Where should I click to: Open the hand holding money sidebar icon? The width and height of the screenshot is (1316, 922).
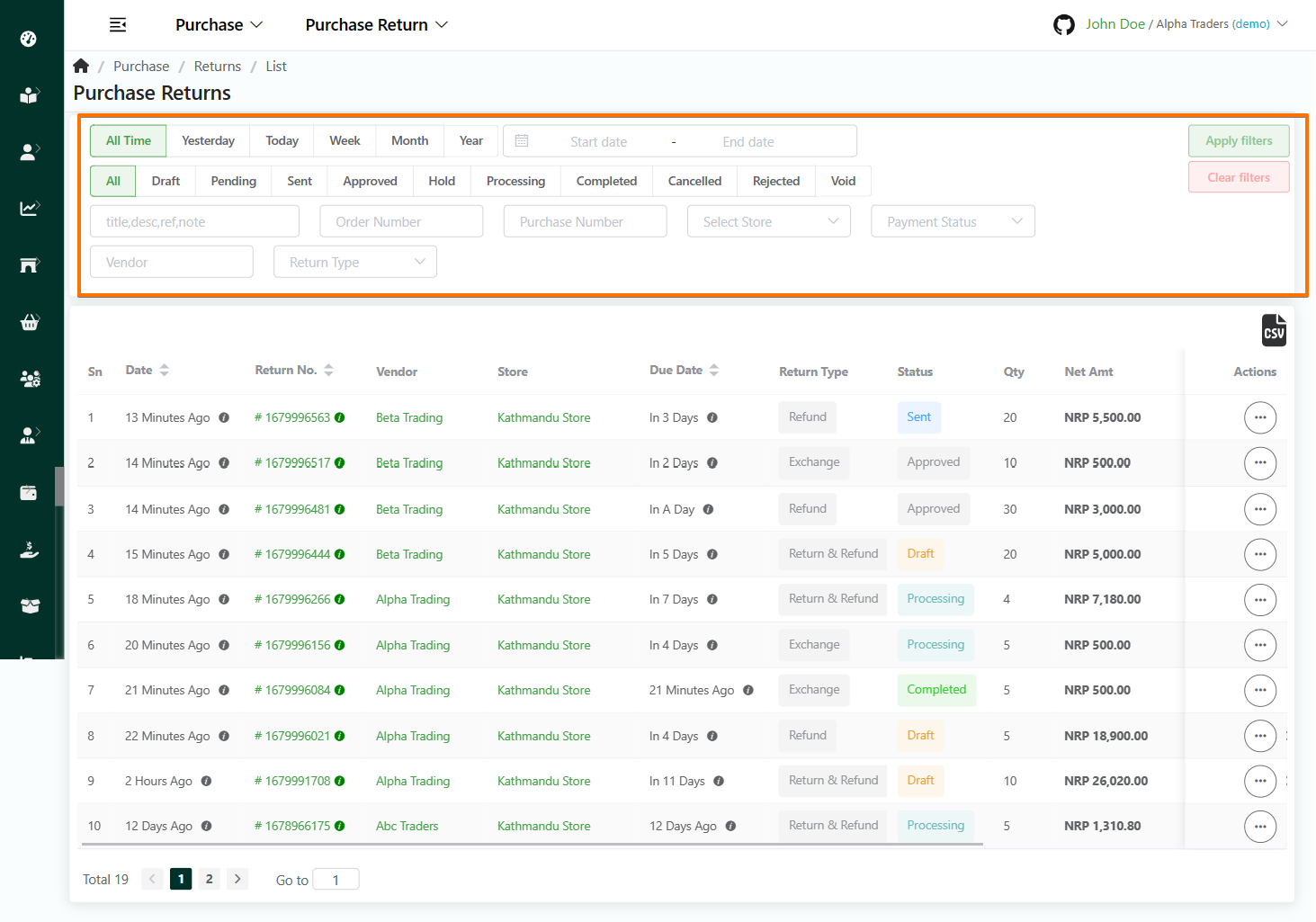tap(29, 550)
